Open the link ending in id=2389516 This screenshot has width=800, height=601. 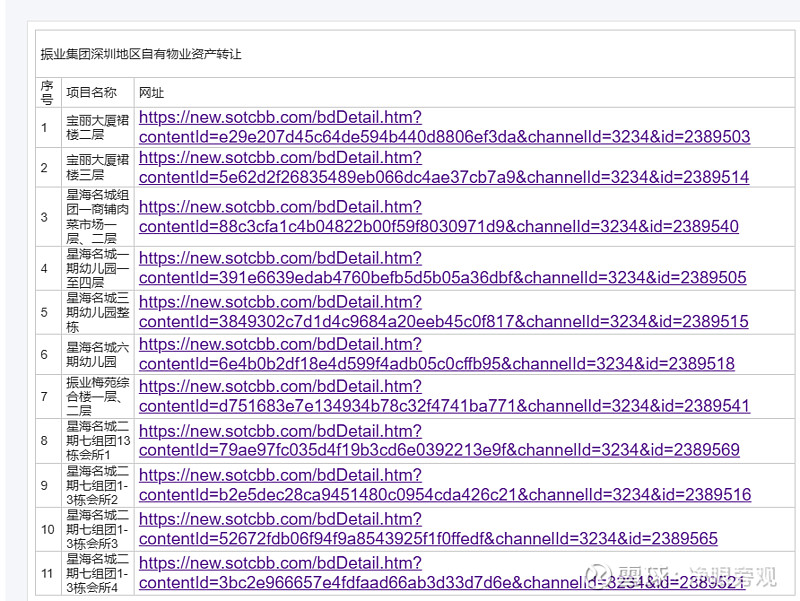pyautogui.click(x=445, y=485)
